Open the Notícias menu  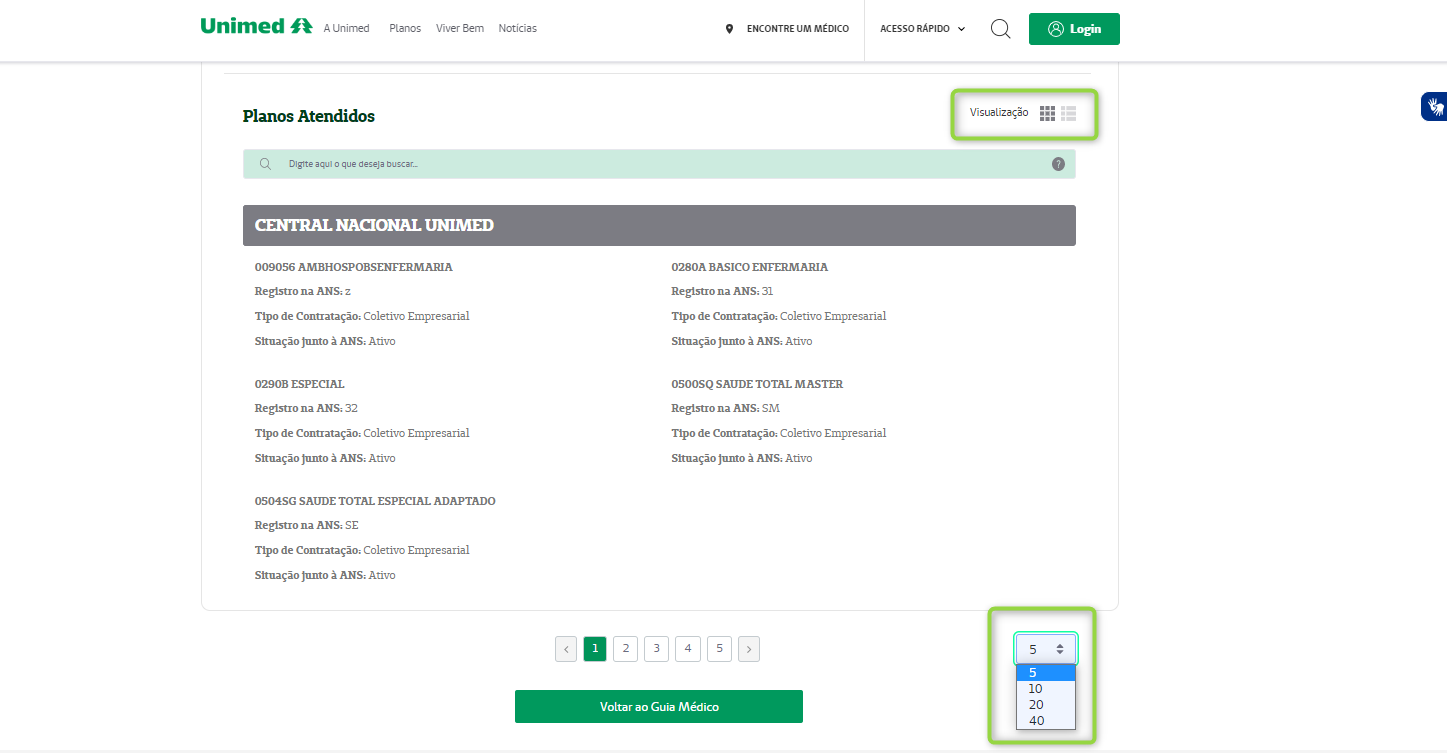tap(518, 28)
